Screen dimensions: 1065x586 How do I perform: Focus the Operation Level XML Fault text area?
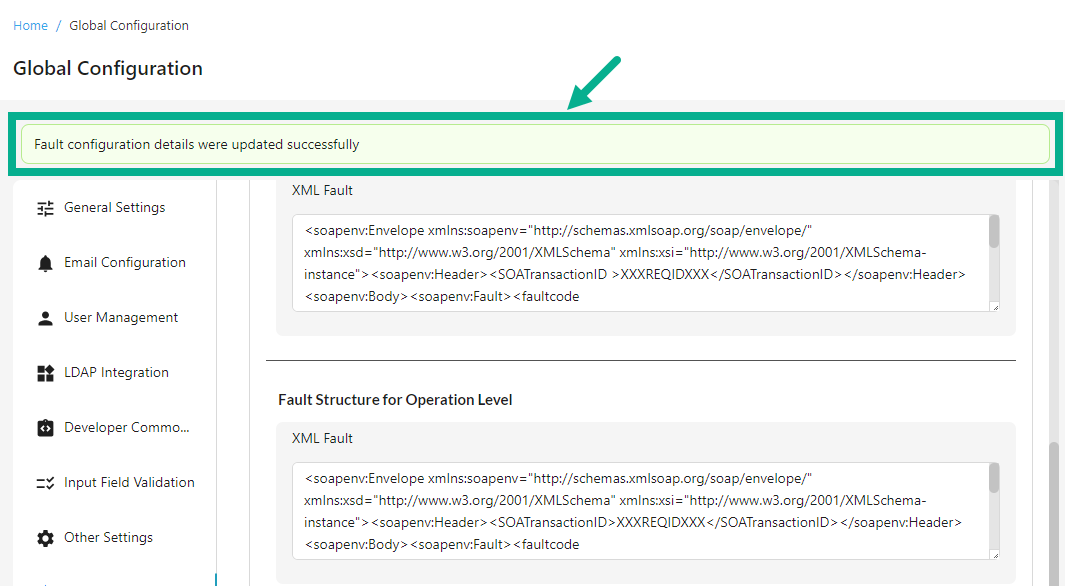point(640,511)
